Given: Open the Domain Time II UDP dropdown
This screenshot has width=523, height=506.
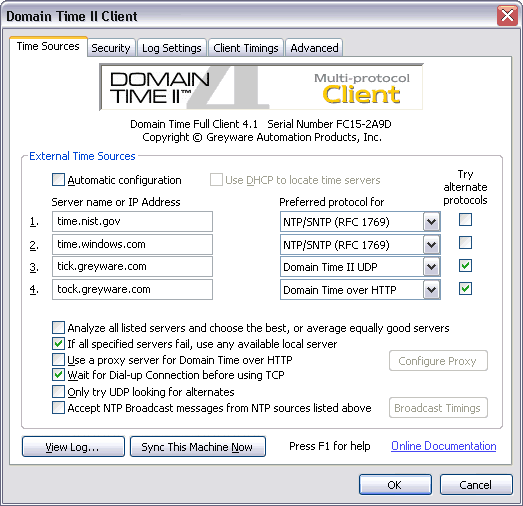Looking at the screenshot, I should click(x=432, y=267).
